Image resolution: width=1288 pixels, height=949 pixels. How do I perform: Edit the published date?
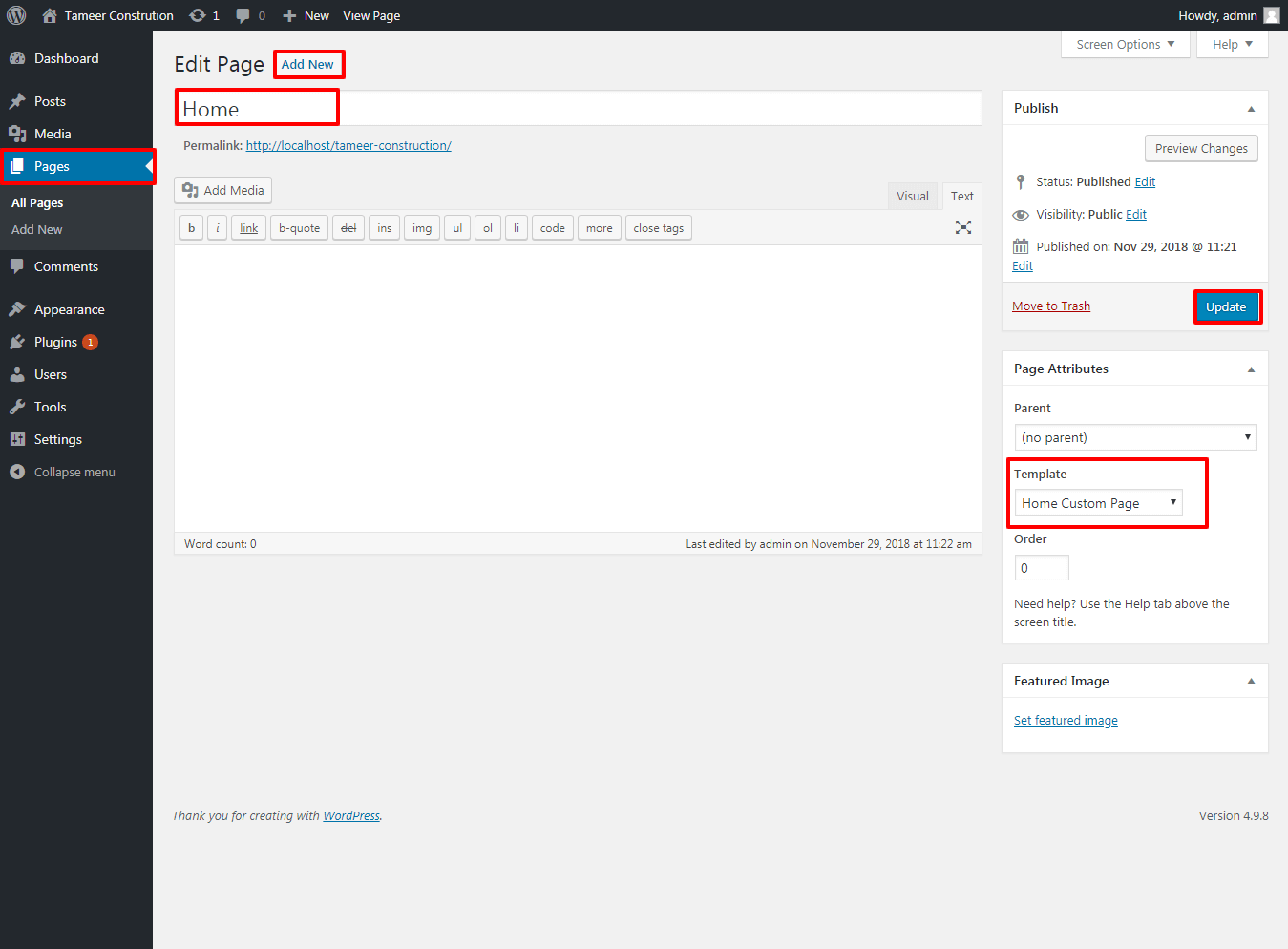pyautogui.click(x=1023, y=266)
